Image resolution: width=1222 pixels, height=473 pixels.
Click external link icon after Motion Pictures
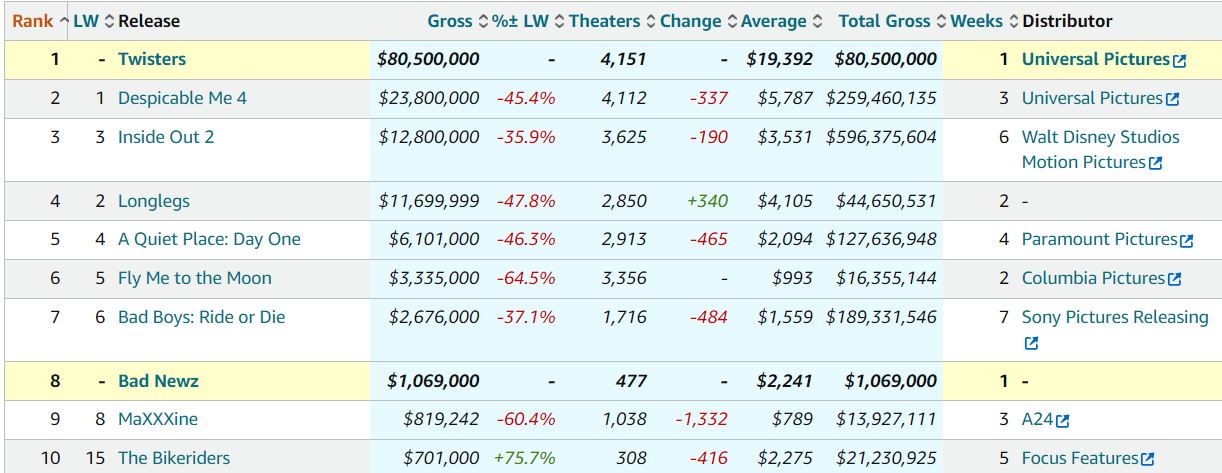coord(1156,164)
